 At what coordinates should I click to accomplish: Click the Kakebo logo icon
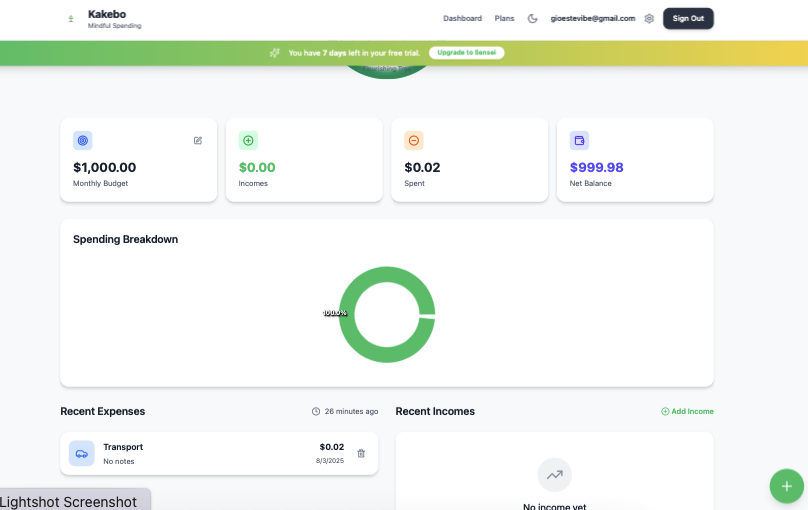pyautogui.click(x=70, y=19)
